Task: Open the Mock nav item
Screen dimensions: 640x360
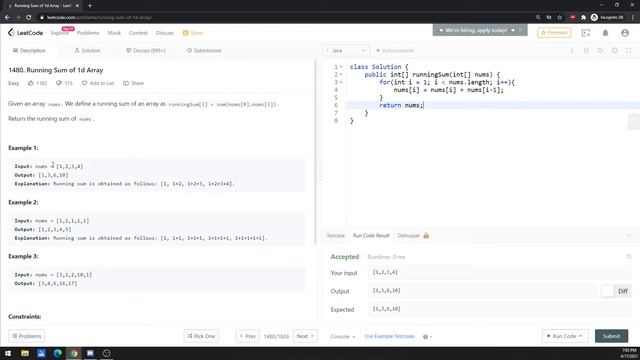Action: click(x=114, y=33)
